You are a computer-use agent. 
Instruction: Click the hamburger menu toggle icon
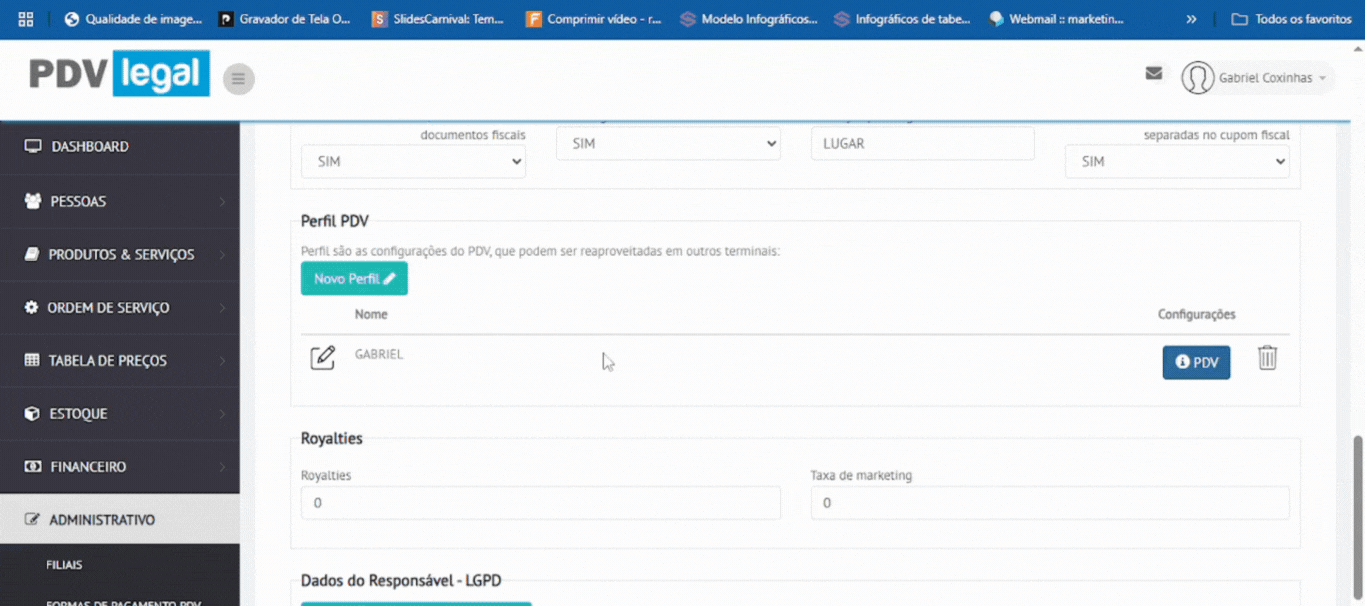[238, 79]
